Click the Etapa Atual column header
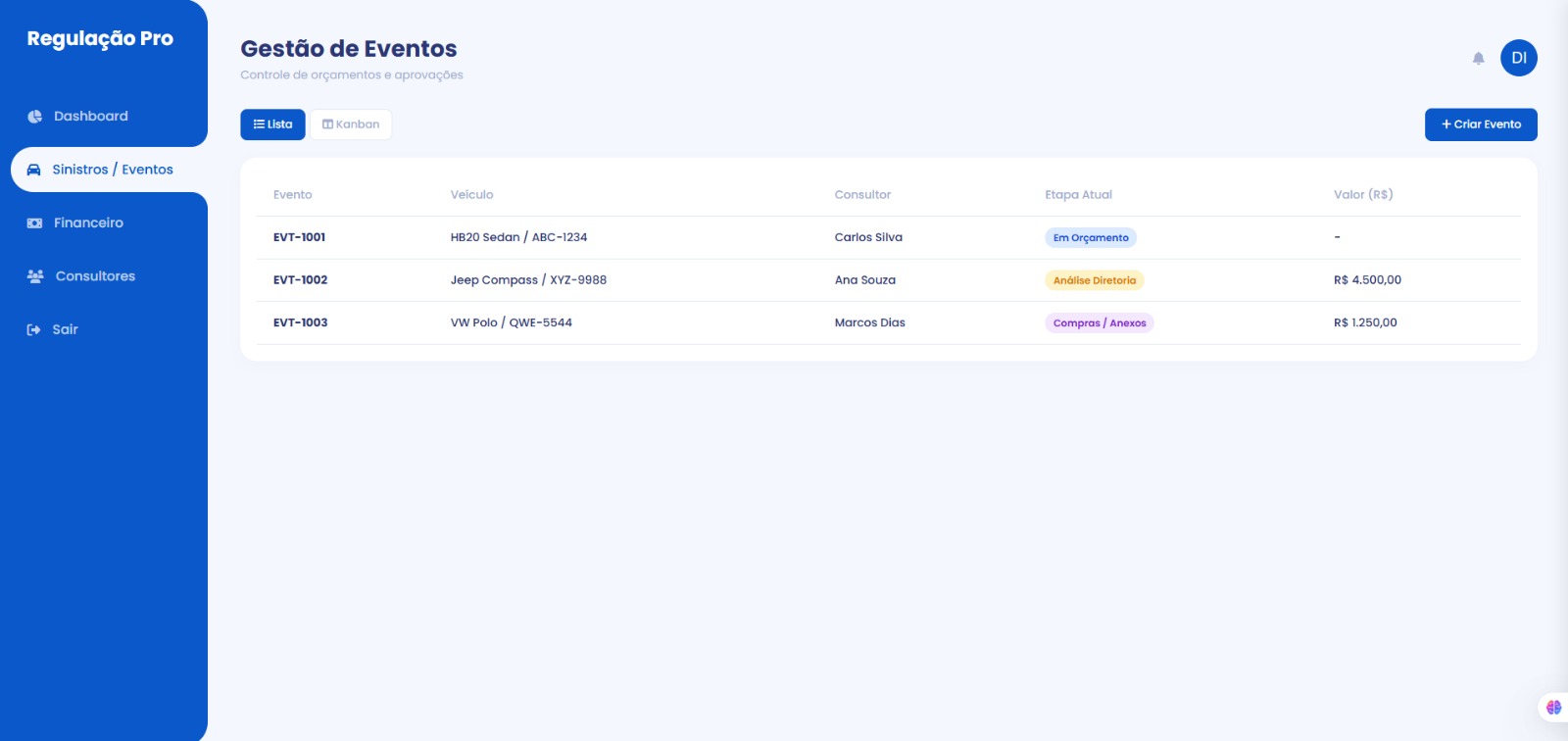The height and width of the screenshot is (741, 1568). tap(1078, 195)
